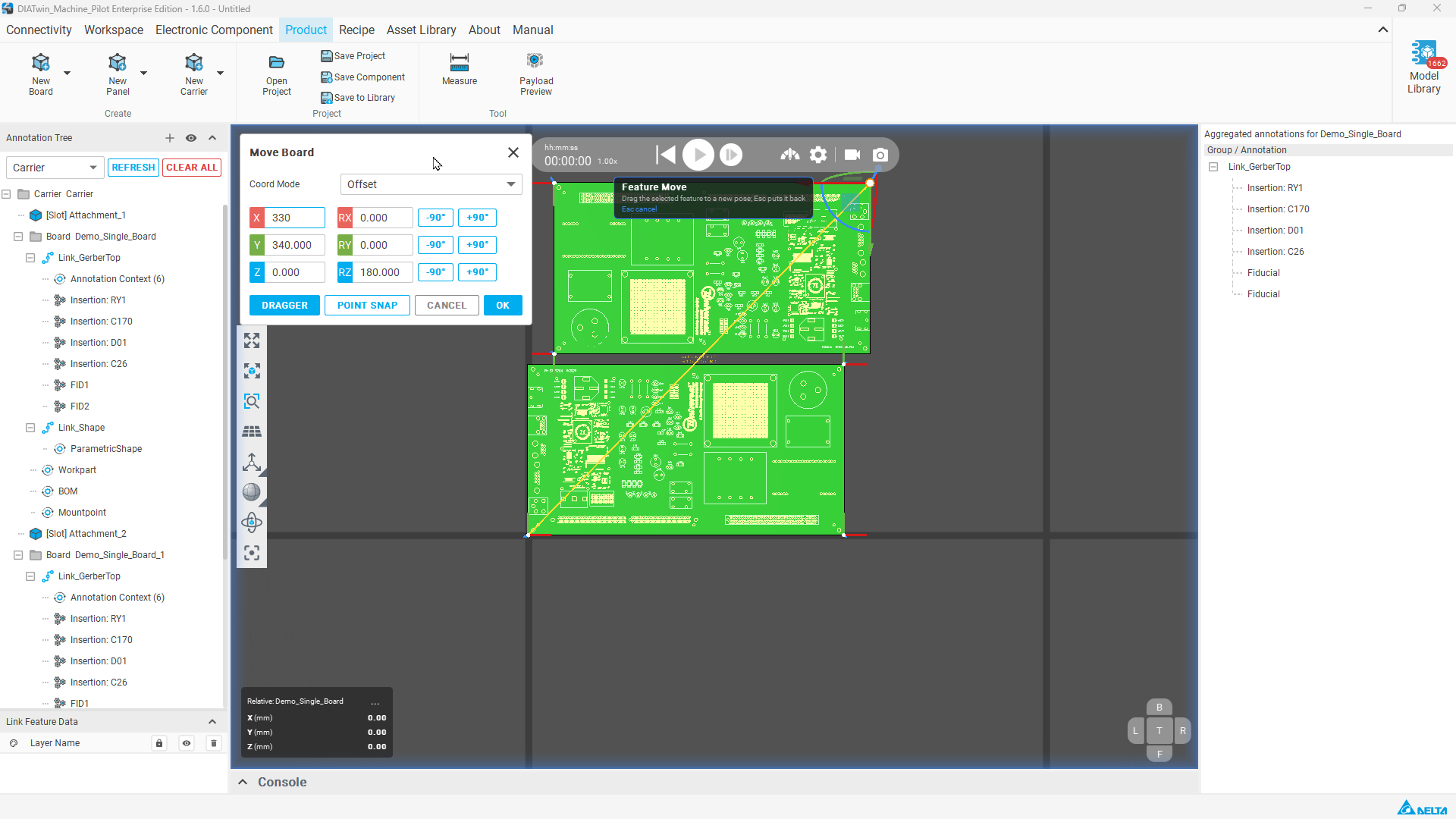Open the Carrier dropdown

pyautogui.click(x=55, y=168)
